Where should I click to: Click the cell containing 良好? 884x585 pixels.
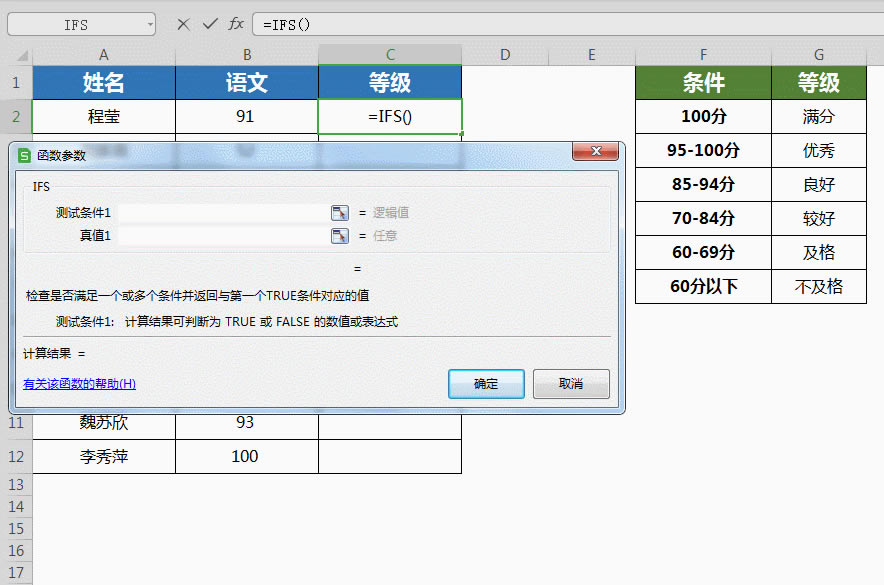click(819, 185)
